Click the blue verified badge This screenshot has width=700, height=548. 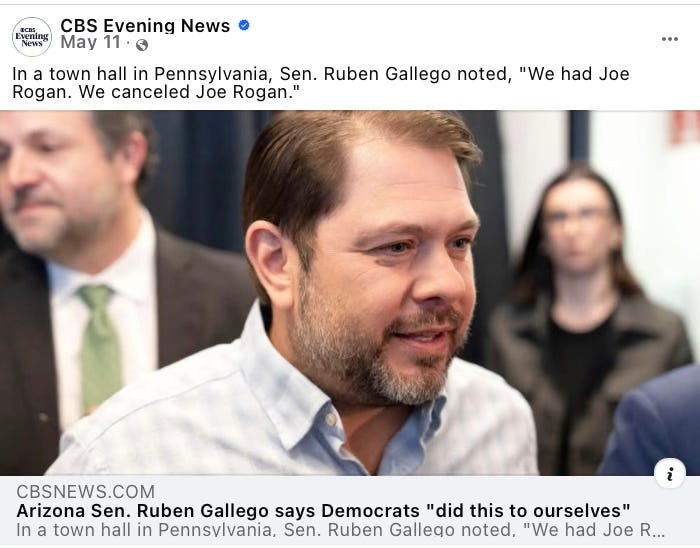tap(244, 25)
